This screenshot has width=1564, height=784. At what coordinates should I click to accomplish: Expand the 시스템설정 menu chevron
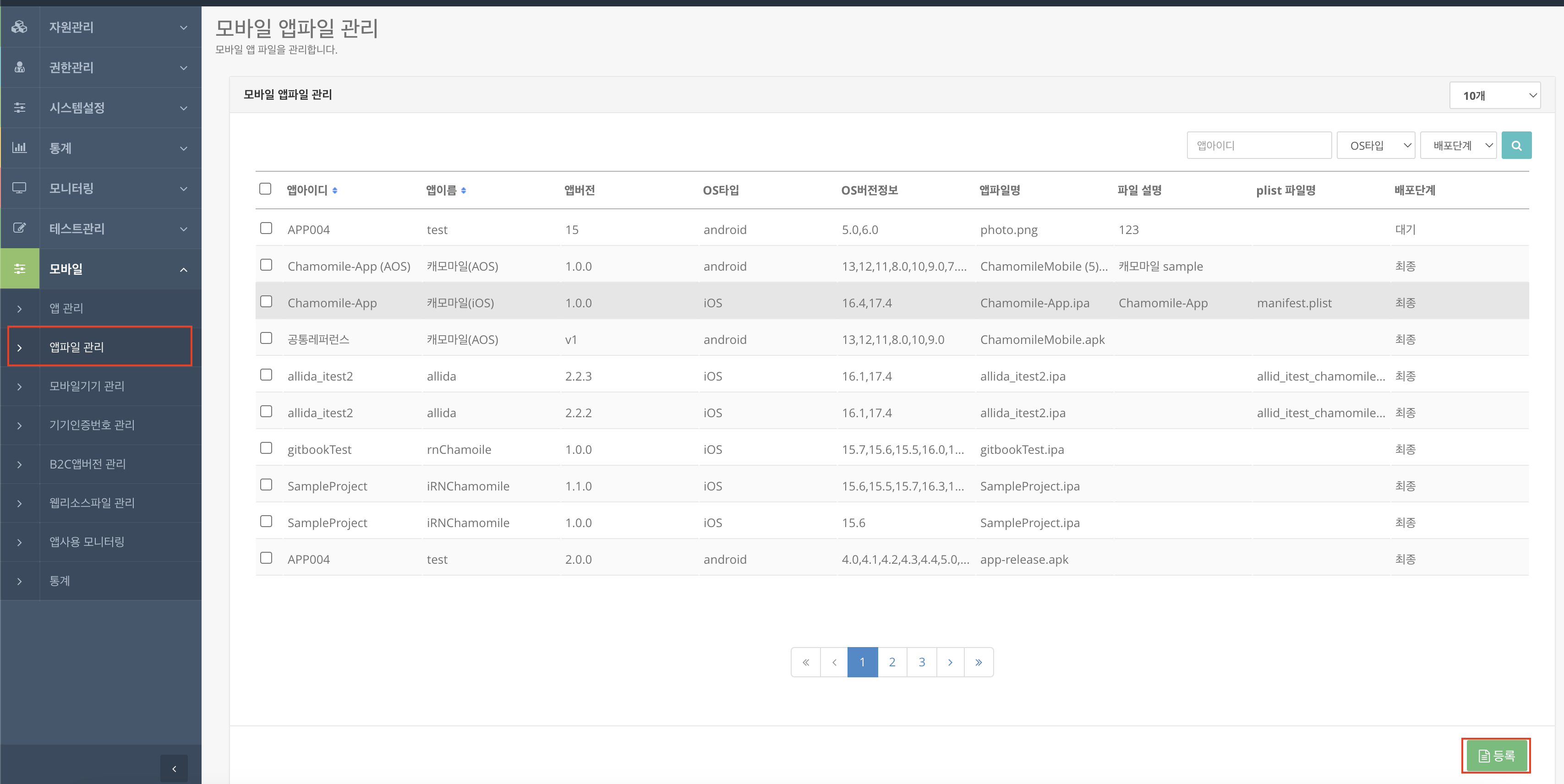pos(183,108)
